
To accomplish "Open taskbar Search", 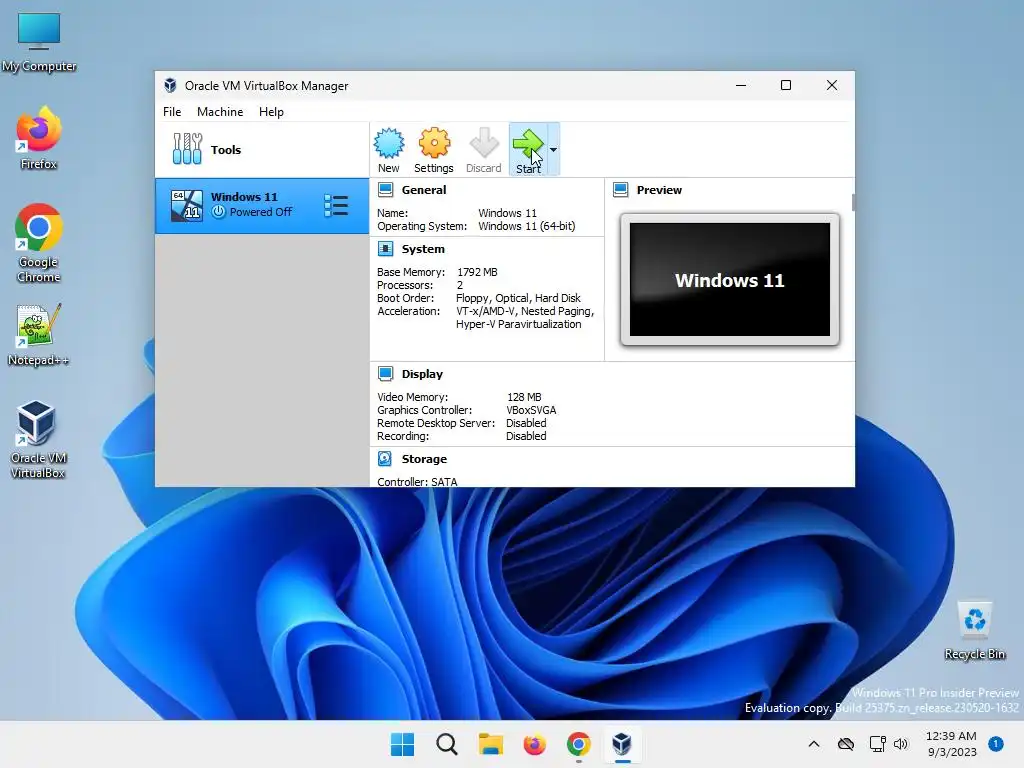I will point(447,744).
